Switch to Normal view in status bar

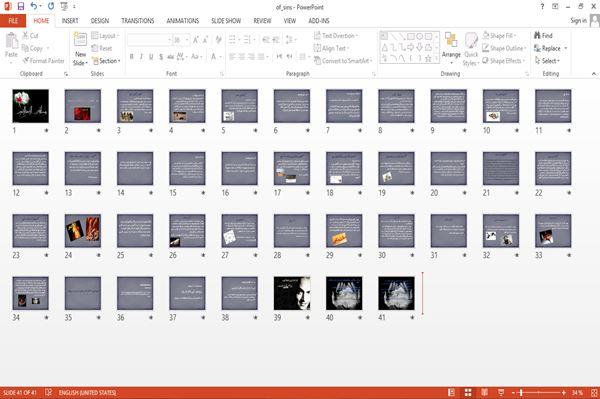click(x=452, y=392)
